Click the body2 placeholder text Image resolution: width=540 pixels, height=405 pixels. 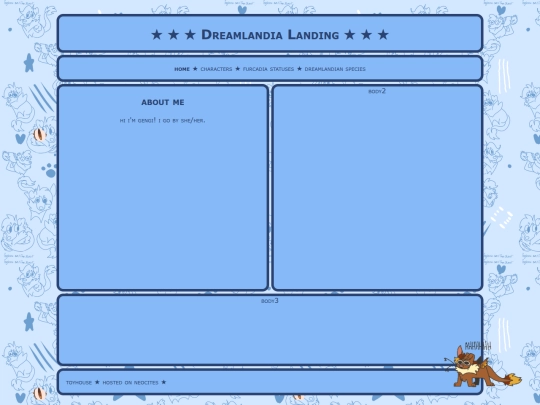point(377,91)
